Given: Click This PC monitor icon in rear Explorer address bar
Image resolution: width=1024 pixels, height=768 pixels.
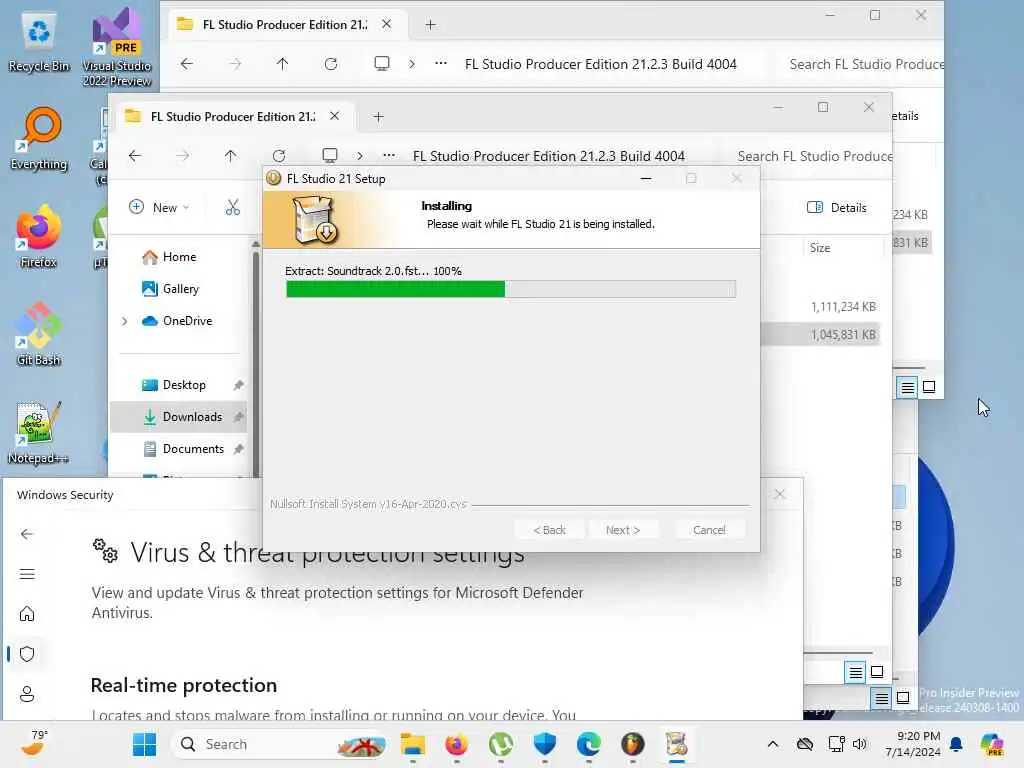Looking at the screenshot, I should [x=382, y=64].
